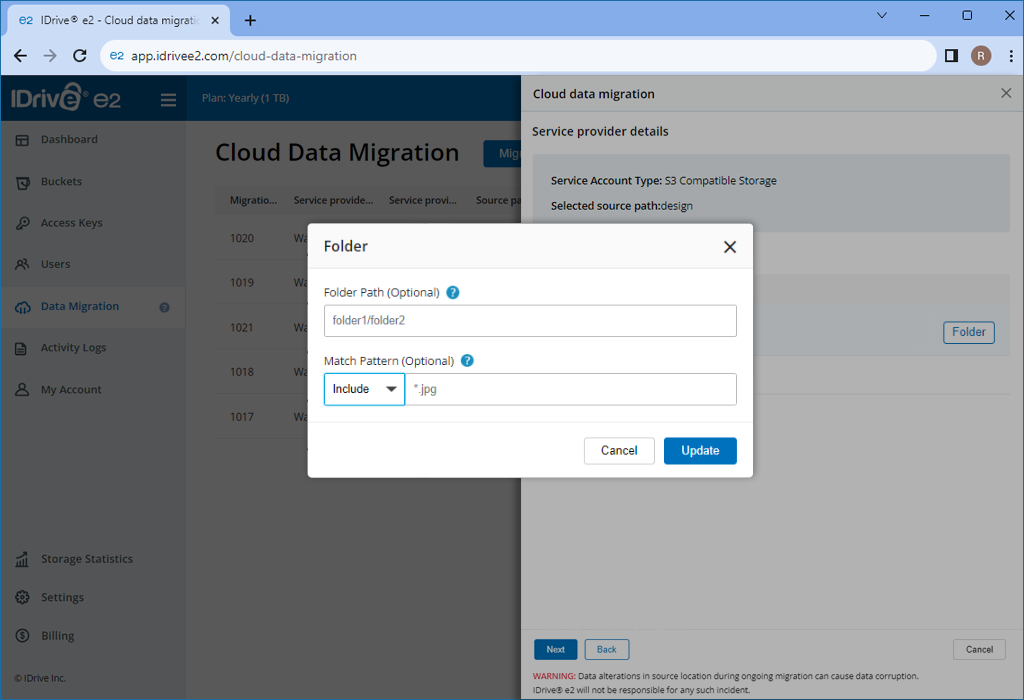The width and height of the screenshot is (1024, 700).
Task: Open the Data Migration help icon
Action: (x=165, y=307)
